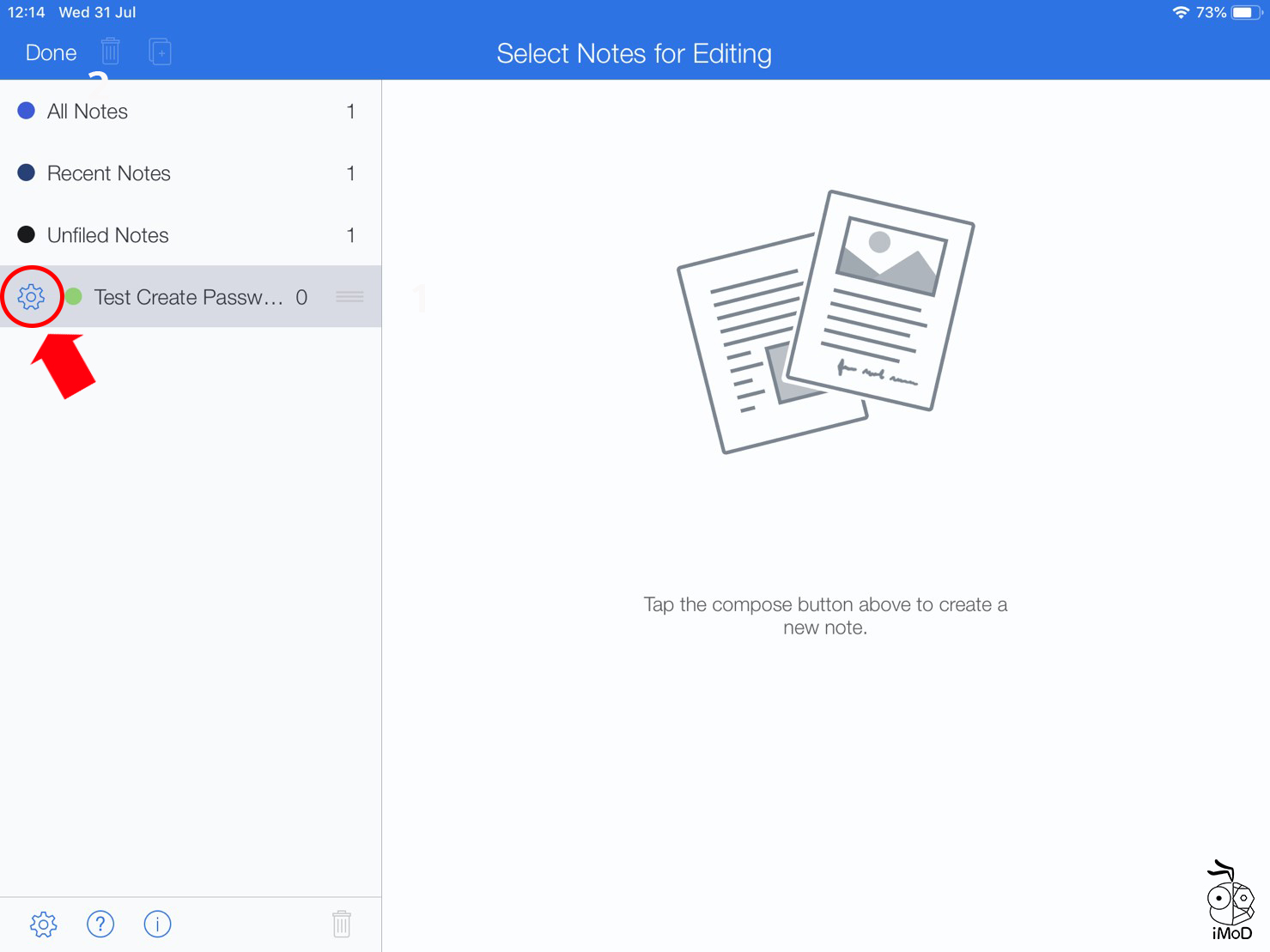
Task: Select the Test Create Passw note row
Action: (189, 296)
